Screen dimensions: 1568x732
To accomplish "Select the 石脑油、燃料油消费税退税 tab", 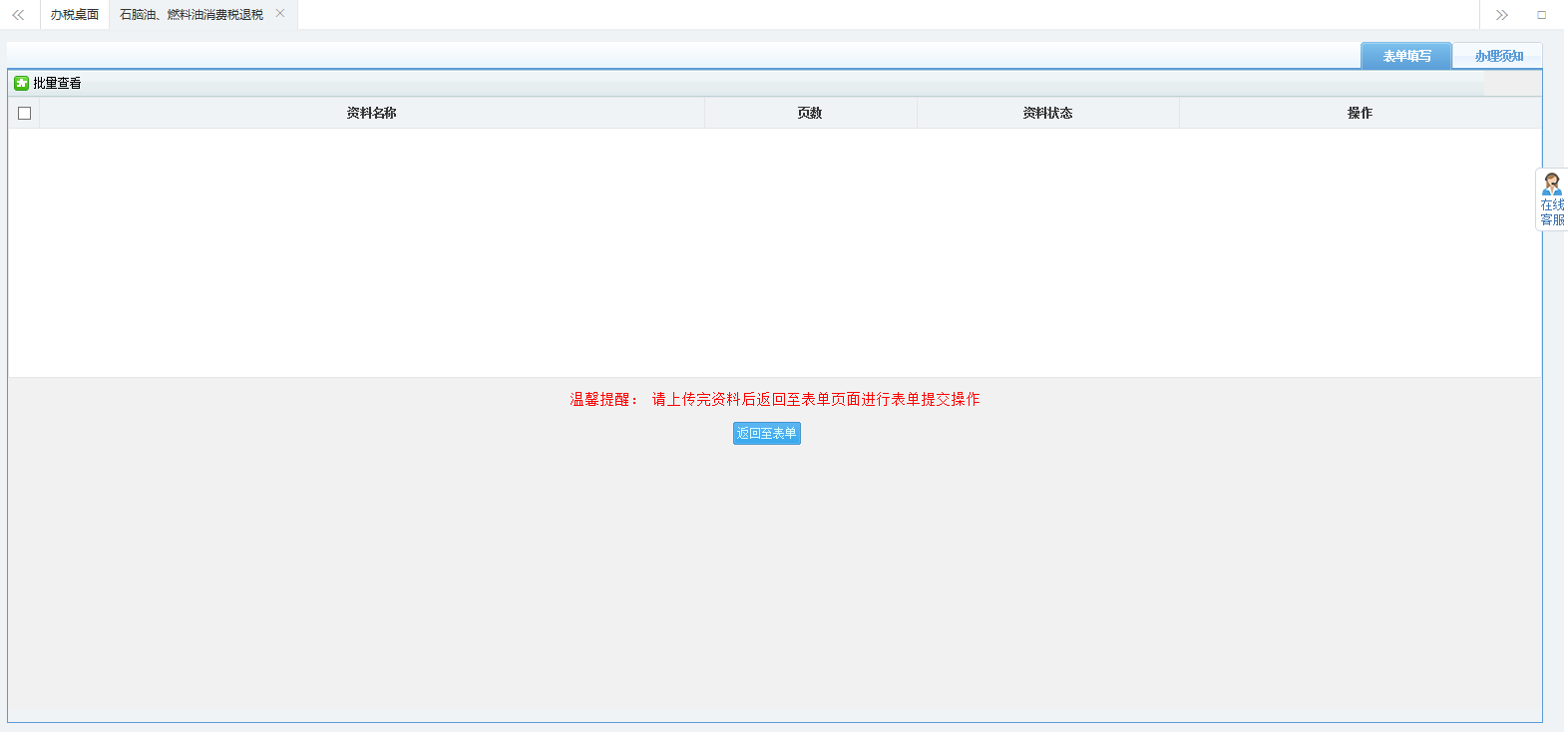I will click(192, 15).
